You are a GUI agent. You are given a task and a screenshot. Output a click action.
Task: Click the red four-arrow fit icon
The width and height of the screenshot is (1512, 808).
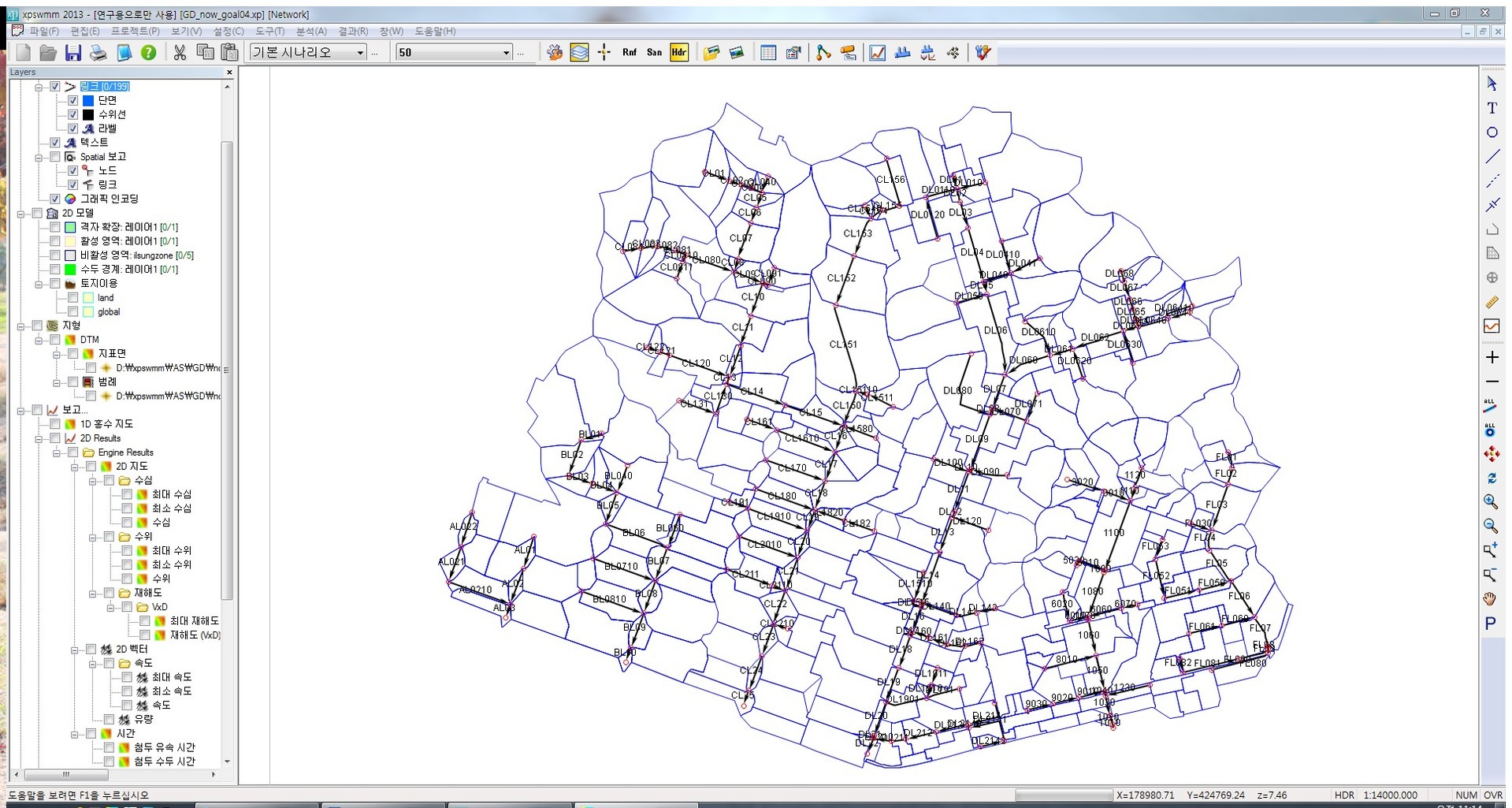click(1490, 453)
